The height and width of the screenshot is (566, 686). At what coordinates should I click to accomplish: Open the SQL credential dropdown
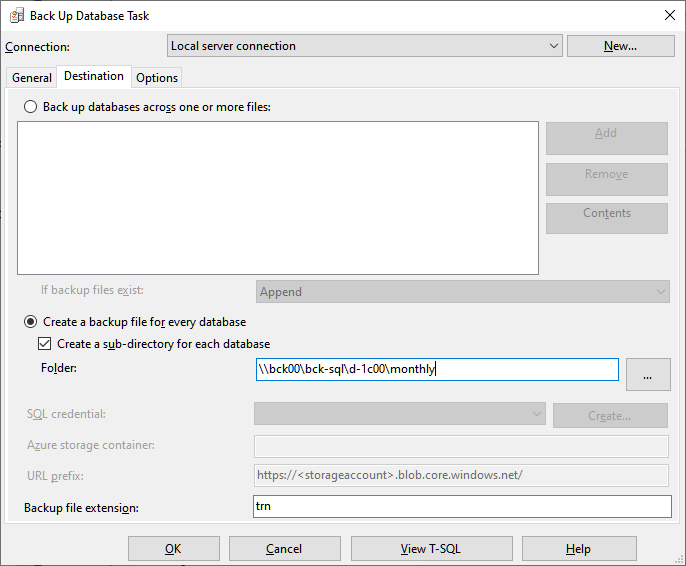(x=399, y=414)
